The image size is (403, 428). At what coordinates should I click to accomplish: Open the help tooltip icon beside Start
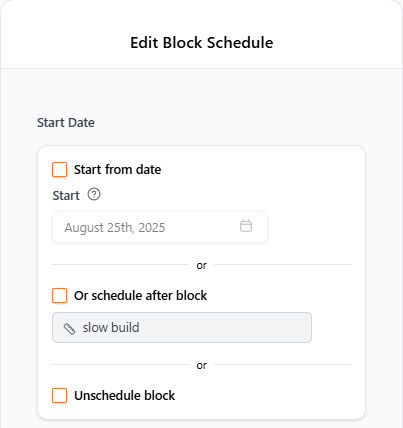pos(94,194)
